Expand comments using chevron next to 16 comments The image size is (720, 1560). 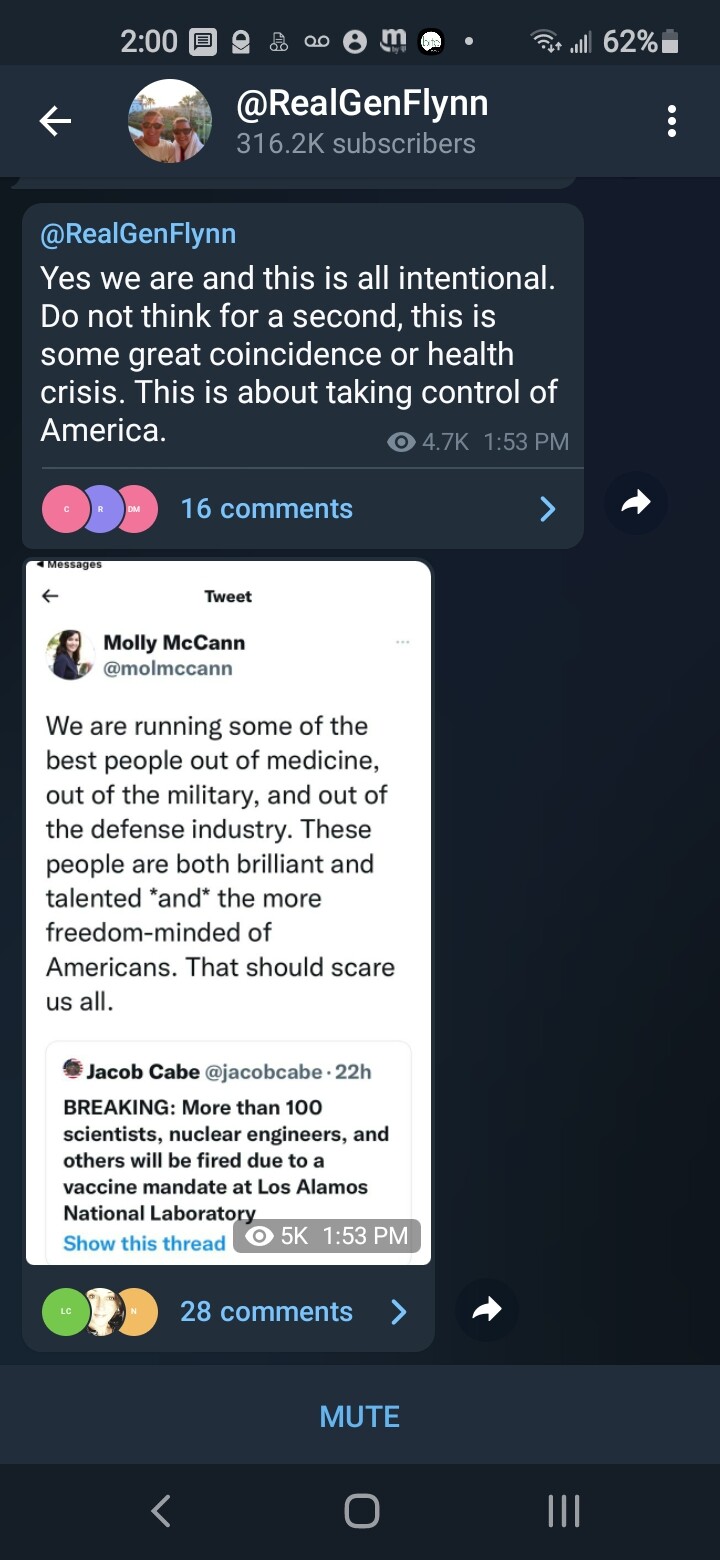point(547,509)
